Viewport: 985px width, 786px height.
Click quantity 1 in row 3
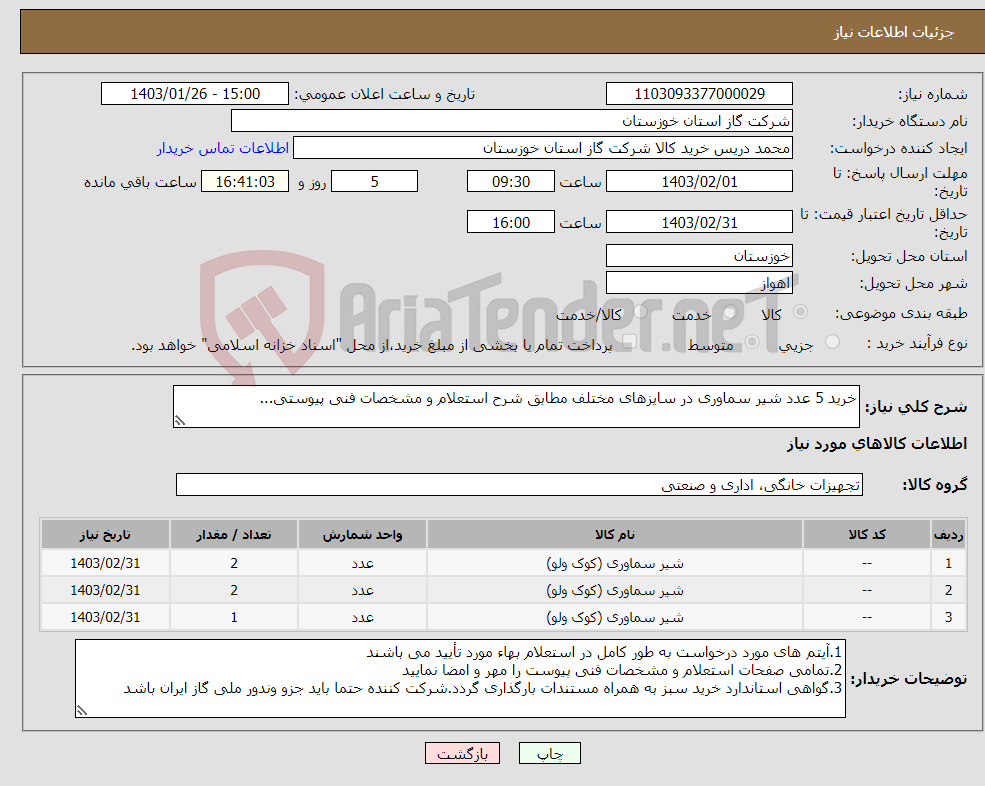234,618
